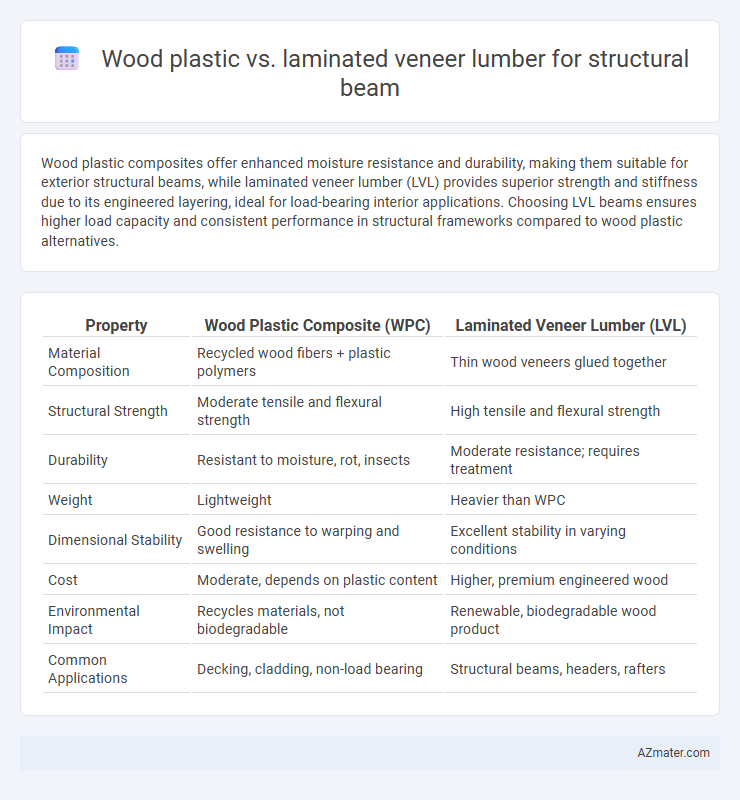The width and height of the screenshot is (740, 800).
Task: Click the calendar grid icon beside the title
Action: (x=67, y=58)
